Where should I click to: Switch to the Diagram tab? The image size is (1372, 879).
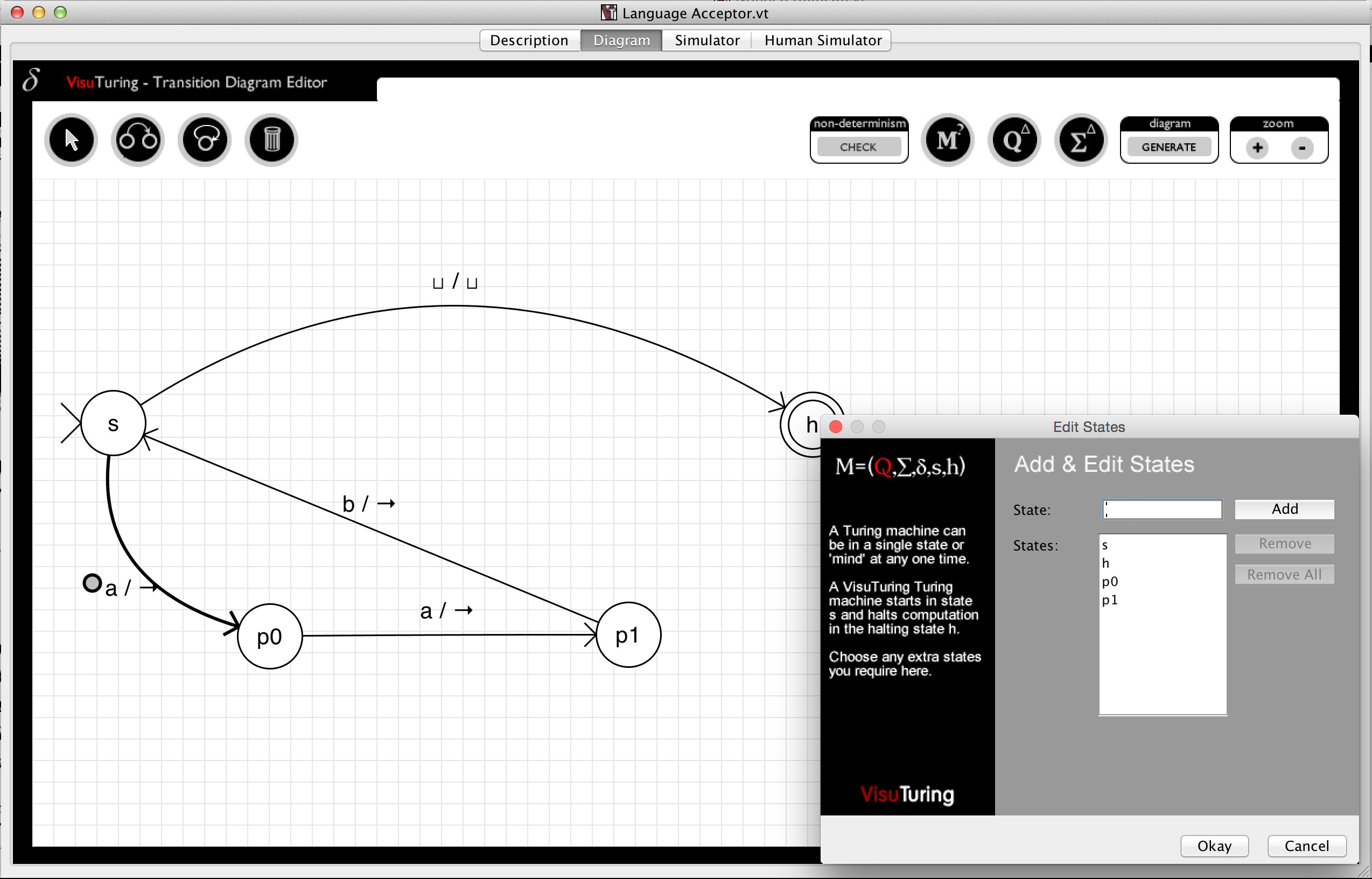coord(621,40)
